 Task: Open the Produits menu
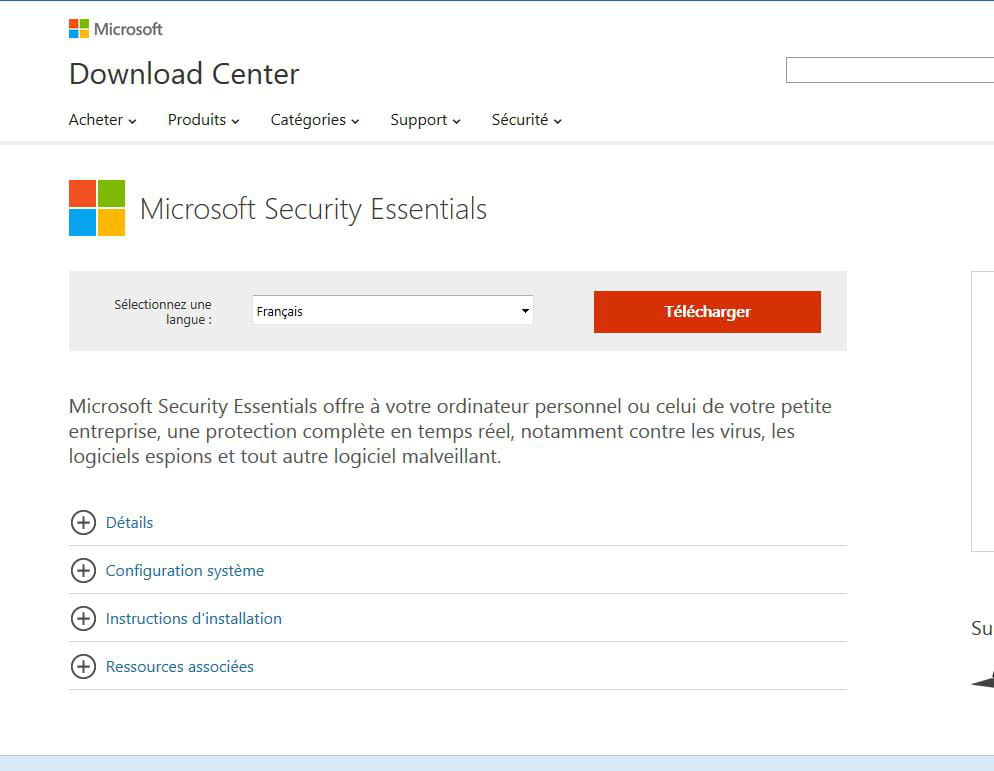[x=203, y=120]
